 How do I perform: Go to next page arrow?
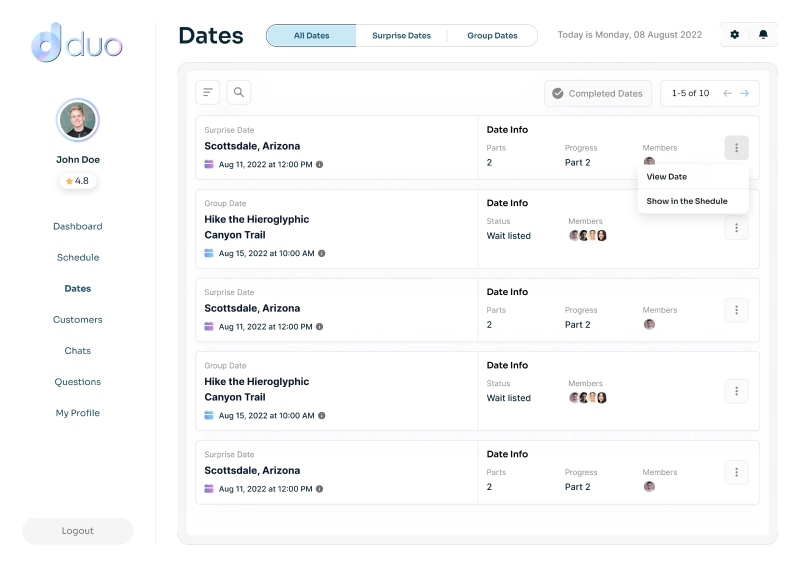[x=744, y=94]
